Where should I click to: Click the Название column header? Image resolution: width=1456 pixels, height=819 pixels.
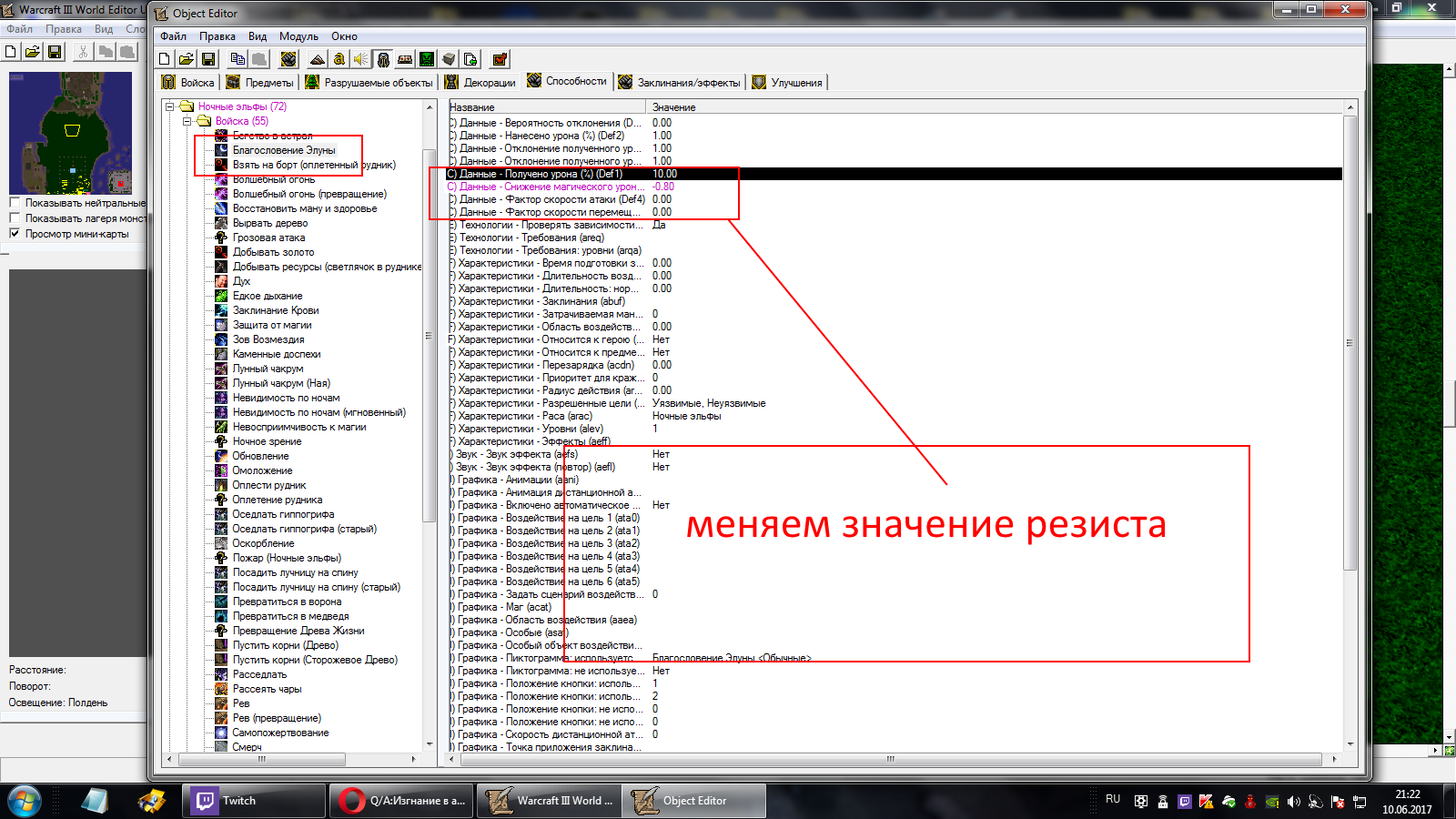(x=549, y=107)
